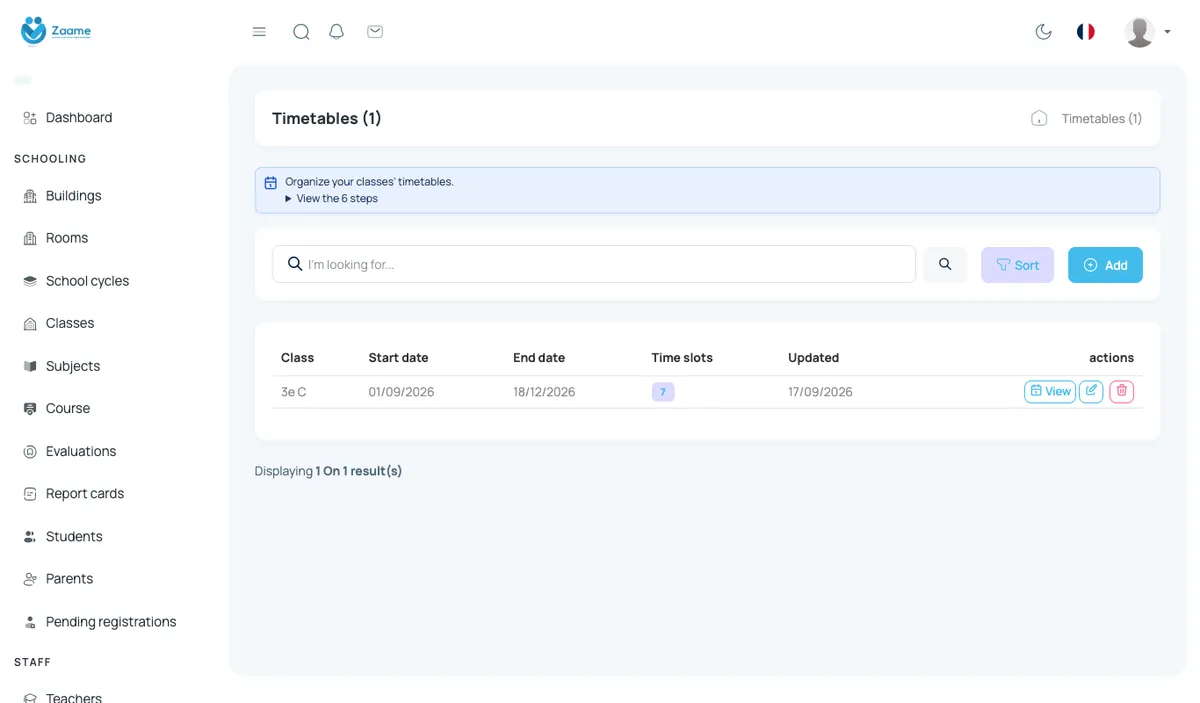Click the time slots badge 7
This screenshot has height=703, width=1200.
pos(663,392)
